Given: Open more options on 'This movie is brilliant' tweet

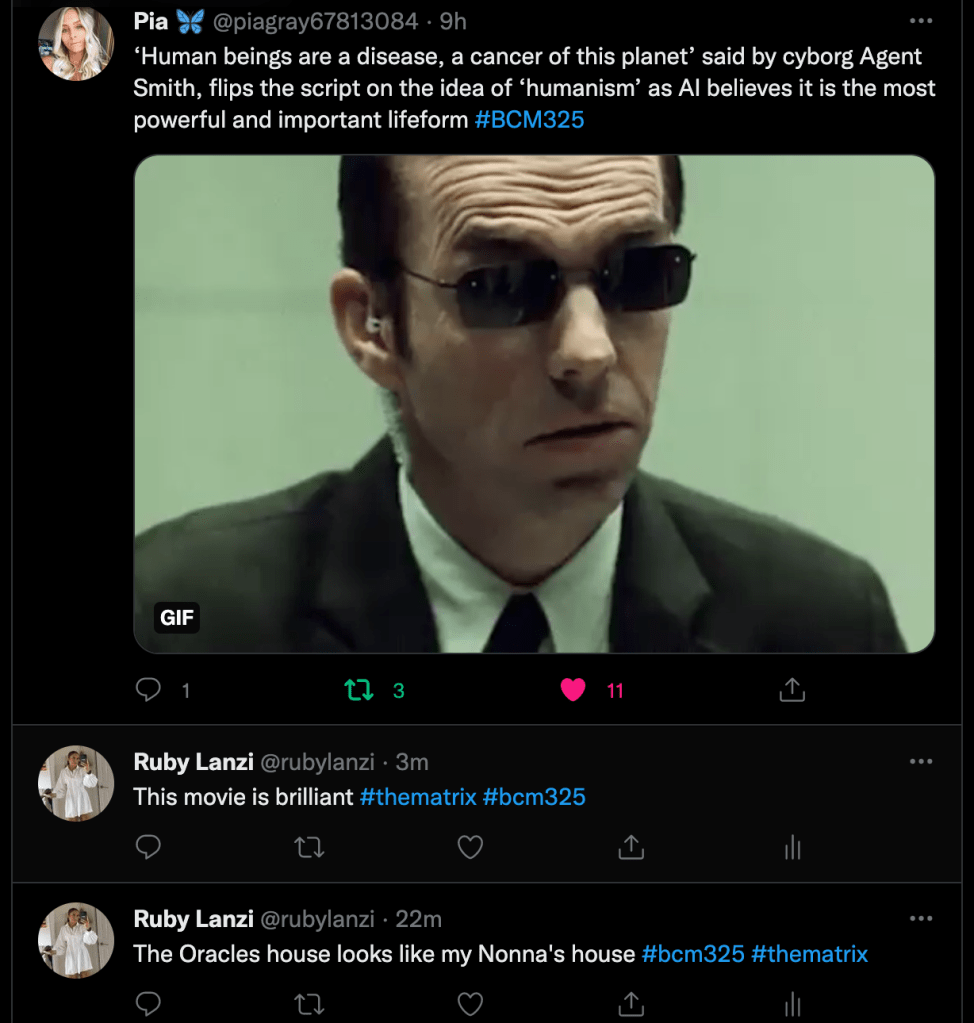Looking at the screenshot, I should click(920, 762).
